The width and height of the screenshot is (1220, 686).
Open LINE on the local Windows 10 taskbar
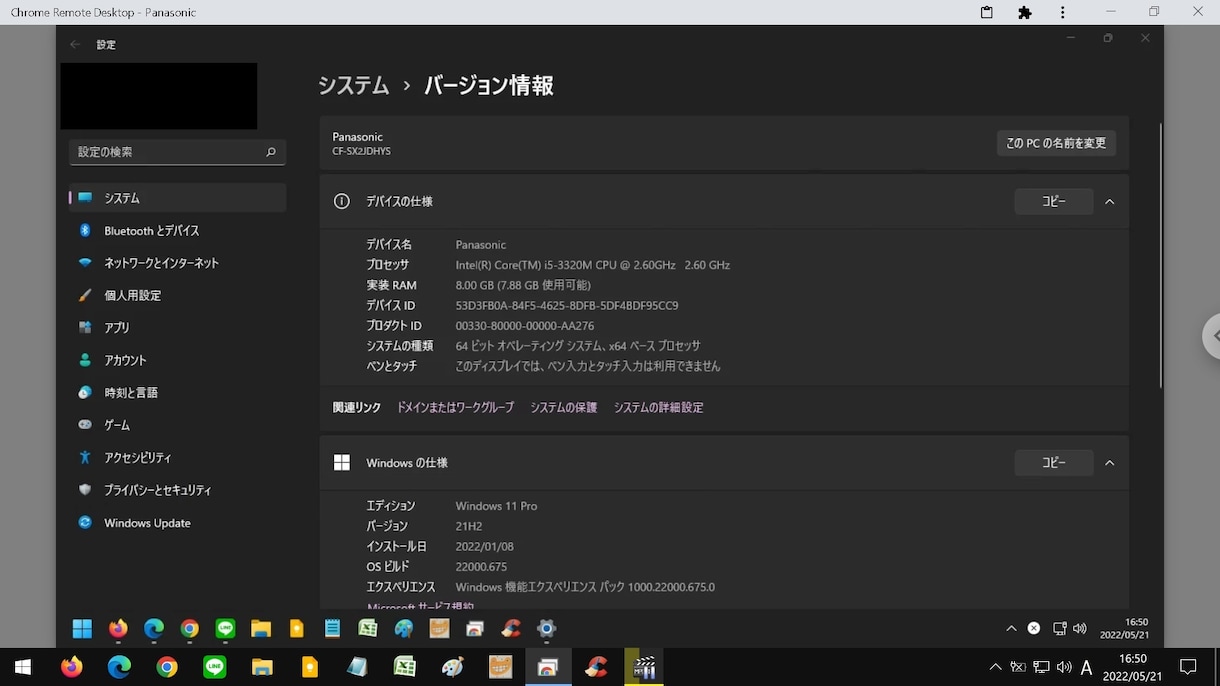click(214, 667)
